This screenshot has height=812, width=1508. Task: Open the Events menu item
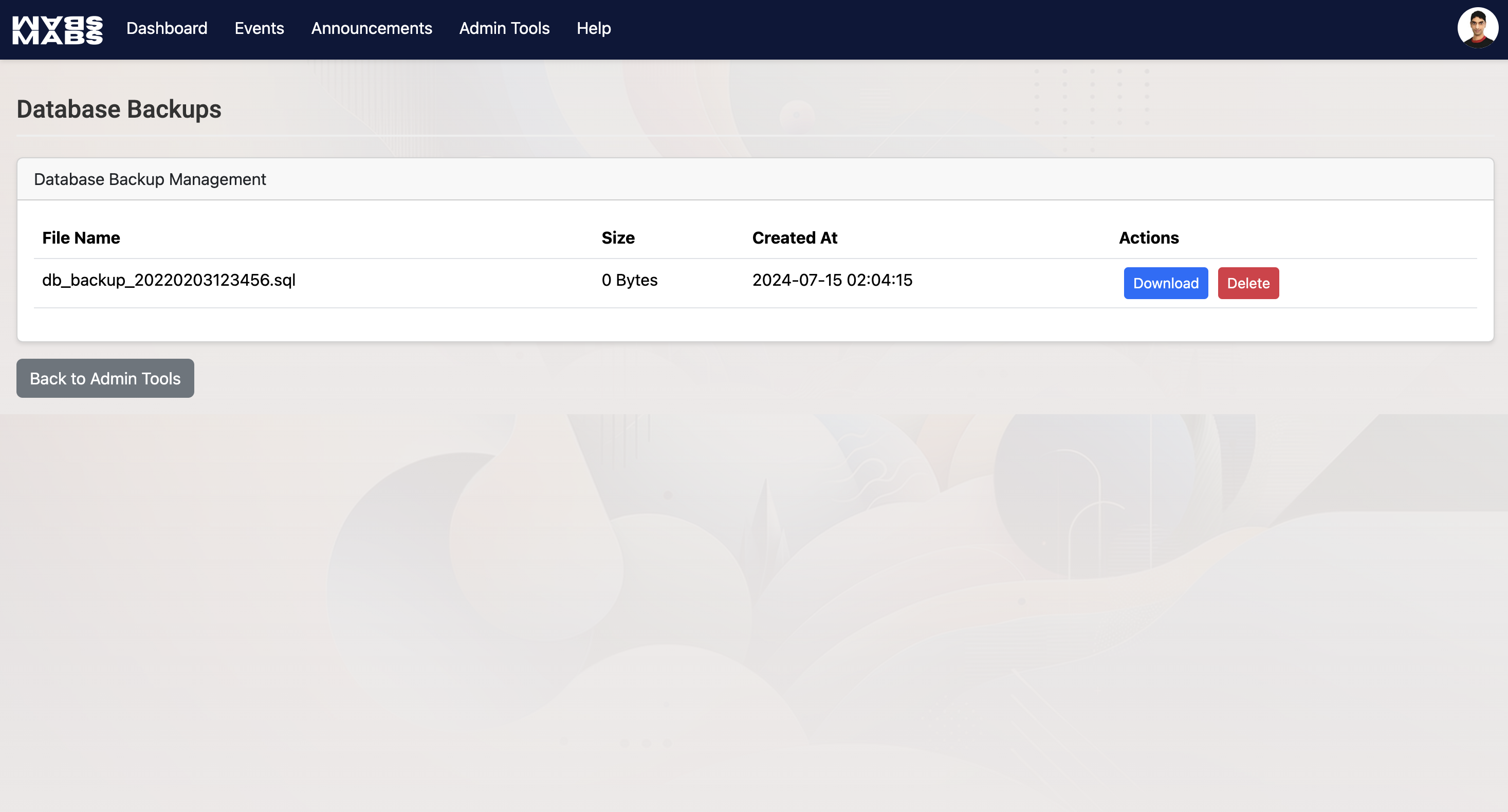[259, 28]
